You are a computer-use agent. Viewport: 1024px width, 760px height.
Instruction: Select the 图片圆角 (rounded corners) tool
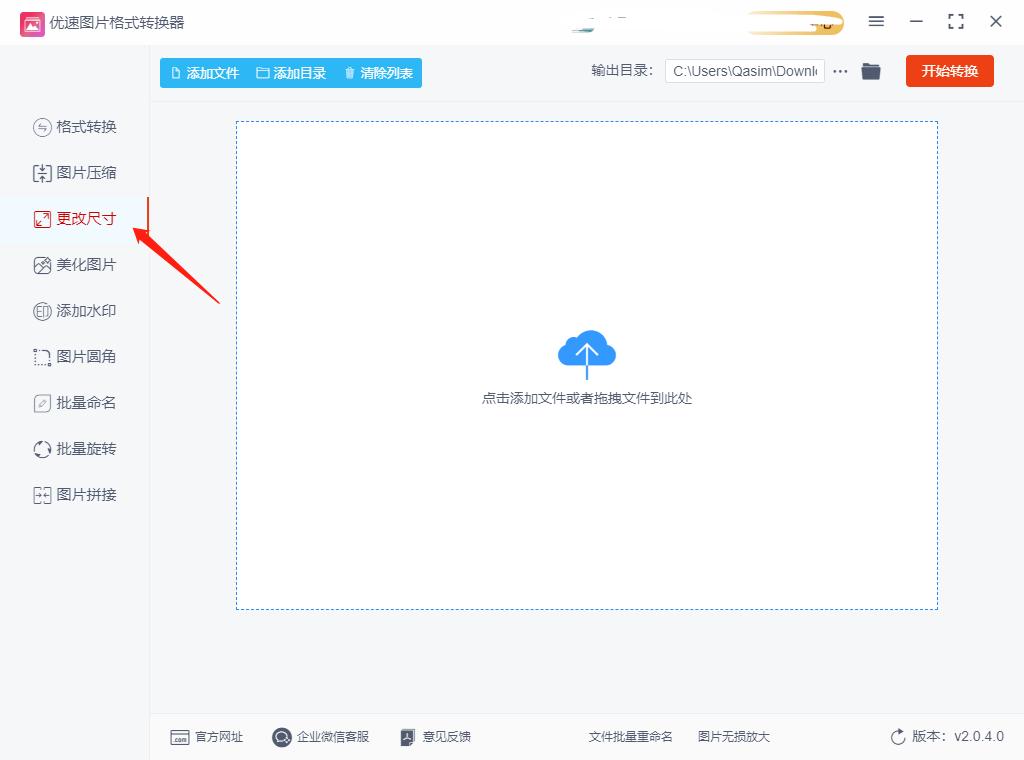(75, 357)
